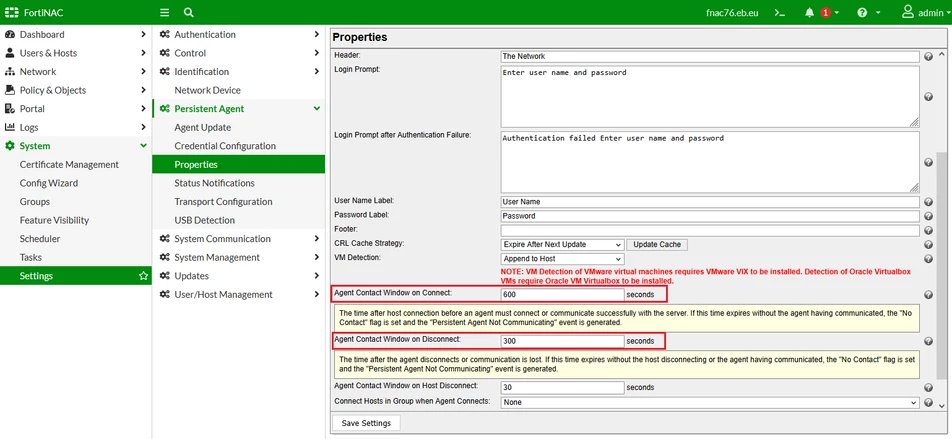Expand the User/Host Management chevron

[x=316, y=294]
